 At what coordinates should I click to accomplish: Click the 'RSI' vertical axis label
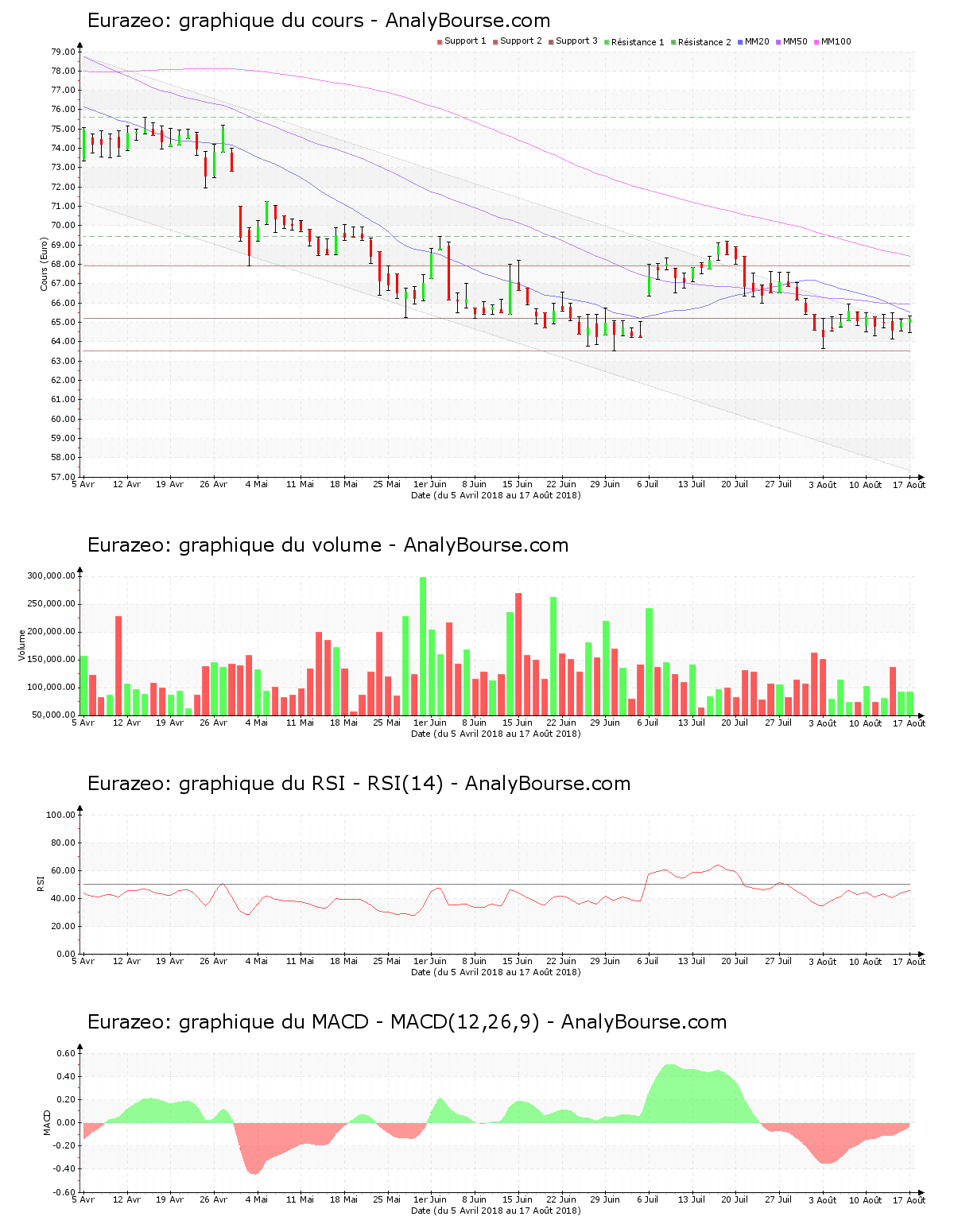pyautogui.click(x=40, y=883)
